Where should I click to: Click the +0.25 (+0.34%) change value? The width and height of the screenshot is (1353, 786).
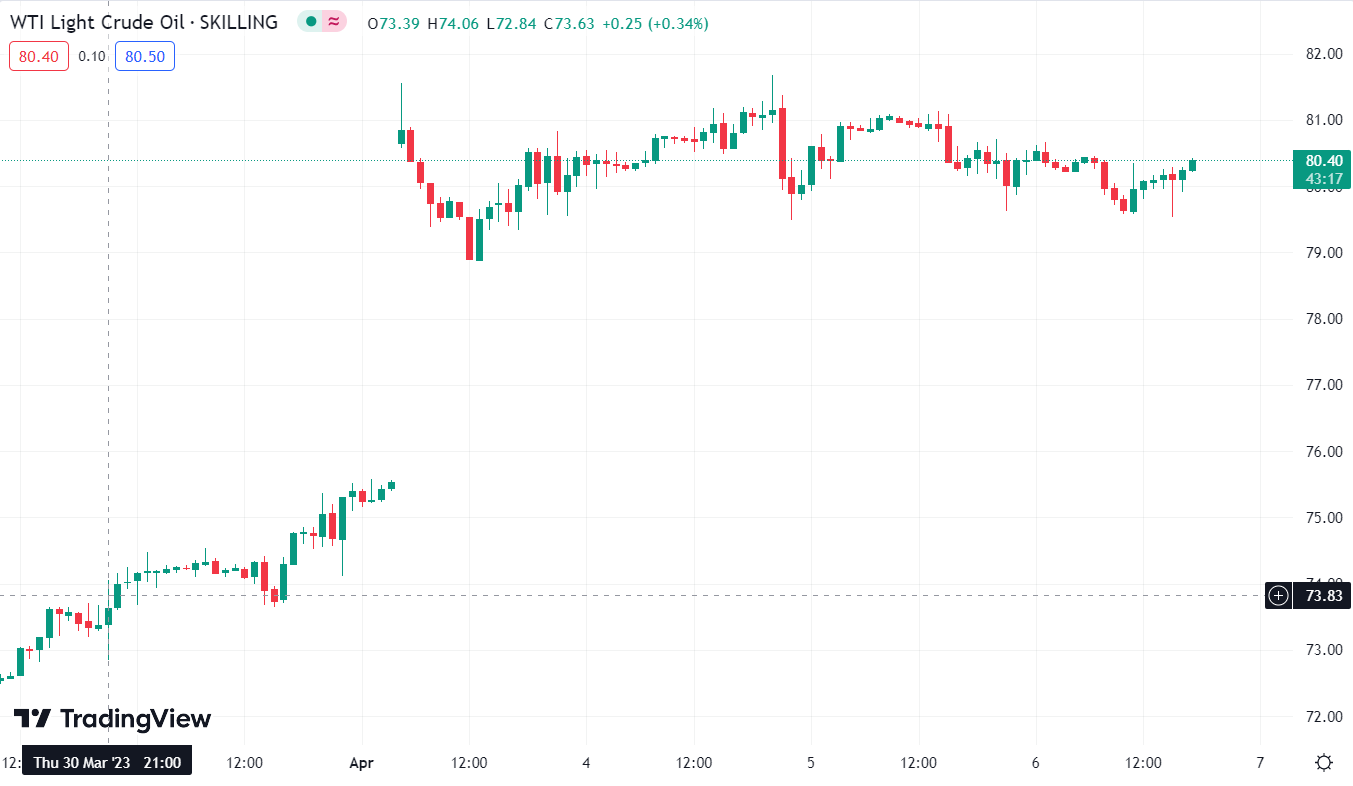point(655,23)
